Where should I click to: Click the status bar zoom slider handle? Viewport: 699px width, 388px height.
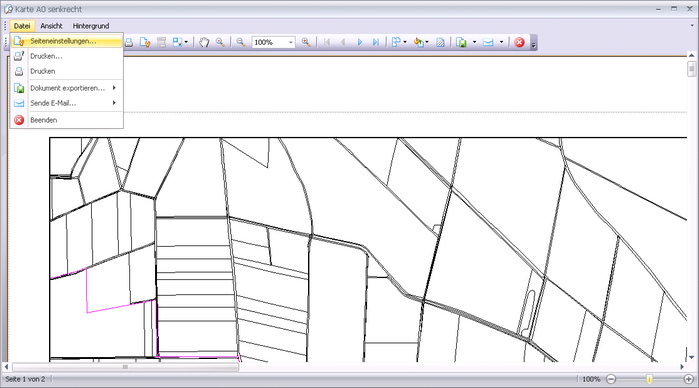(650, 379)
